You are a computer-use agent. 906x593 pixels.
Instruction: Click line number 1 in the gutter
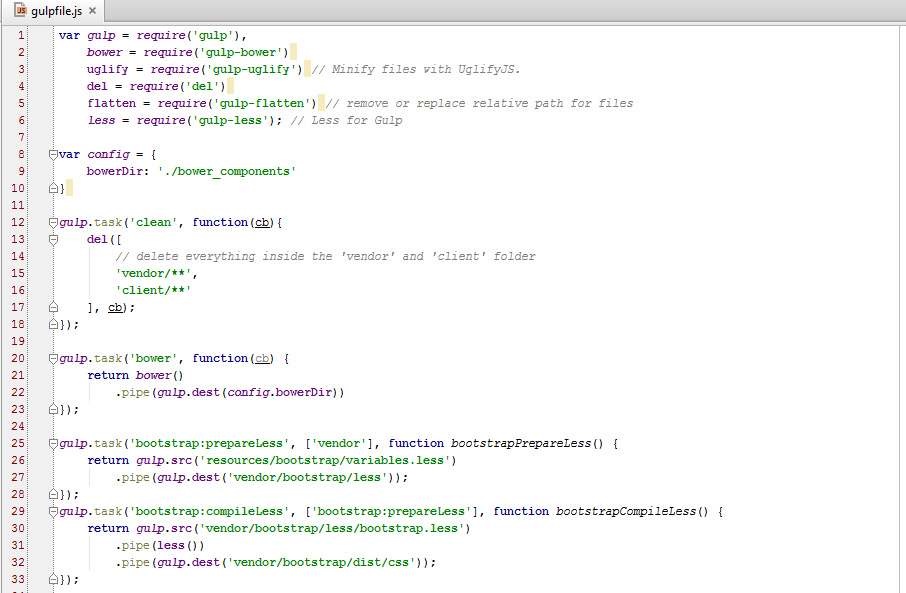click(21, 35)
